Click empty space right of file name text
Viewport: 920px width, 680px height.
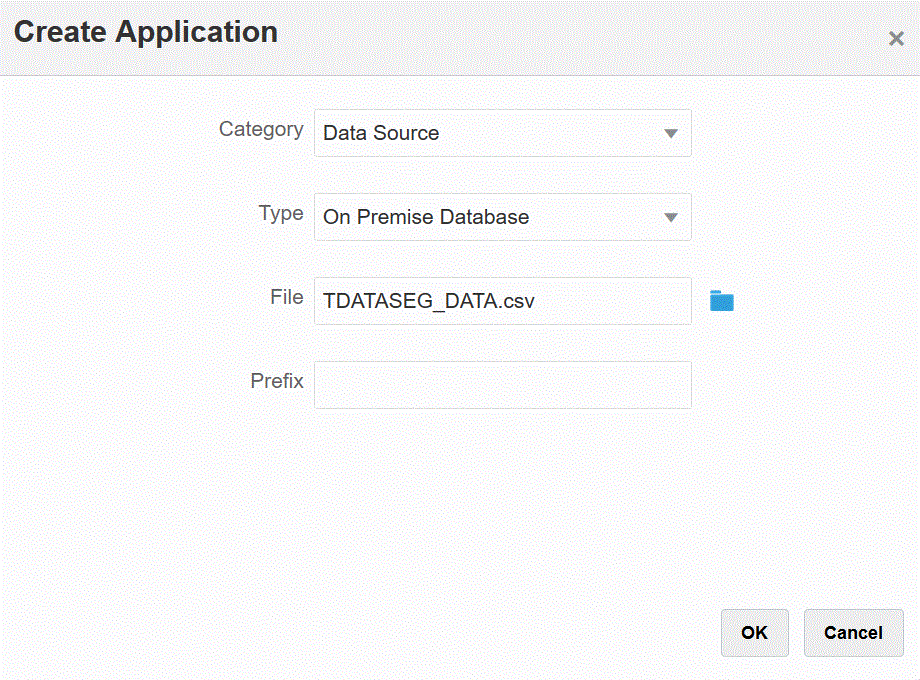coord(620,301)
